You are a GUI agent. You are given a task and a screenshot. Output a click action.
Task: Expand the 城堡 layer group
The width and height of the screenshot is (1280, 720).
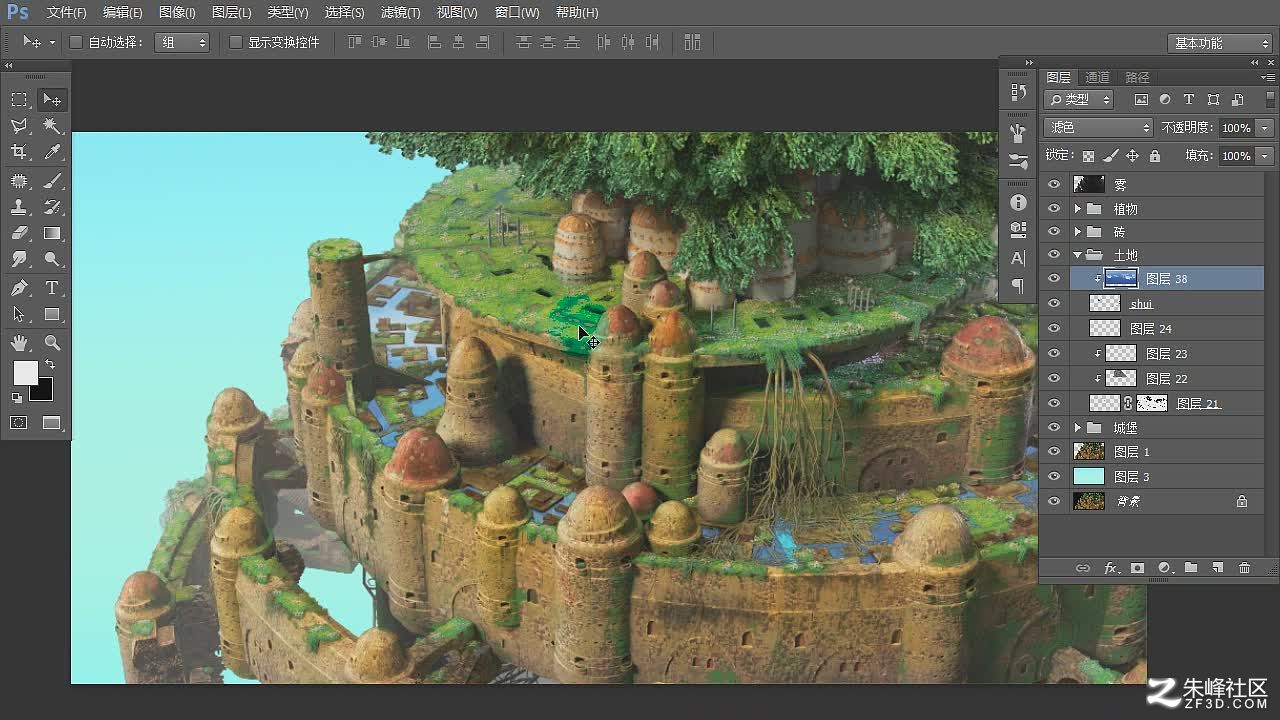[1077, 428]
